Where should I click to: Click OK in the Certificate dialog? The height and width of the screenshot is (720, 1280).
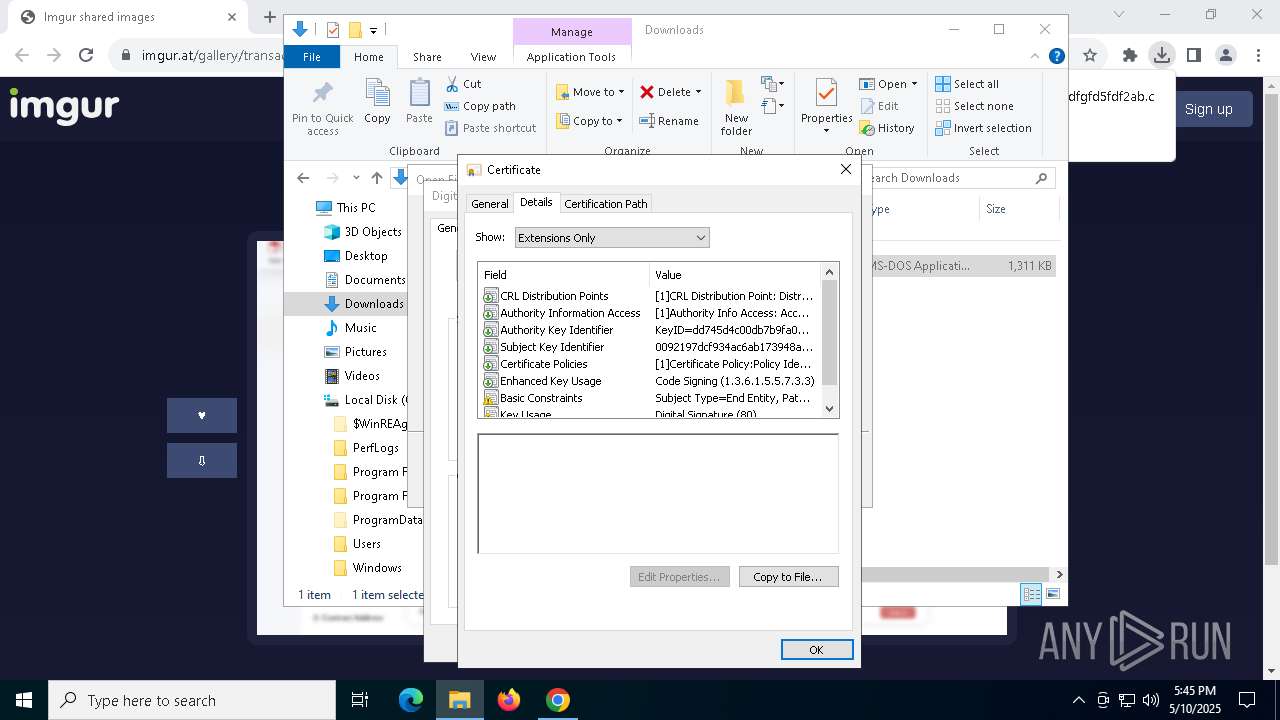(x=817, y=650)
